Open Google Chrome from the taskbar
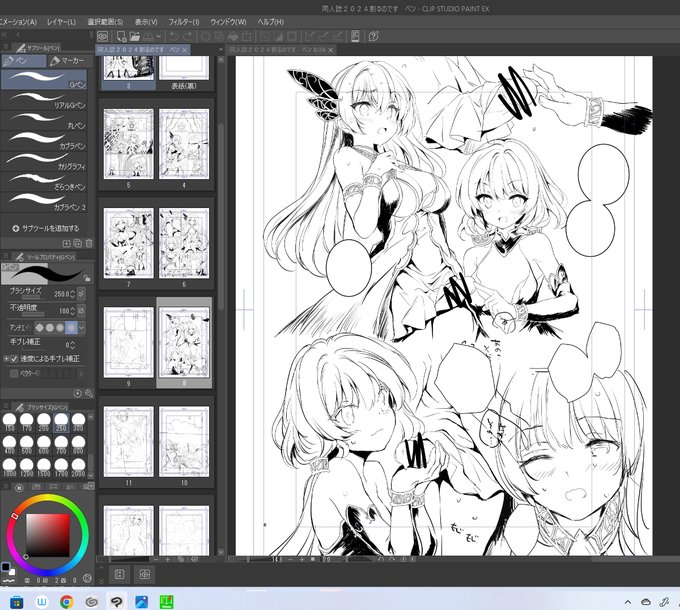 click(x=66, y=601)
